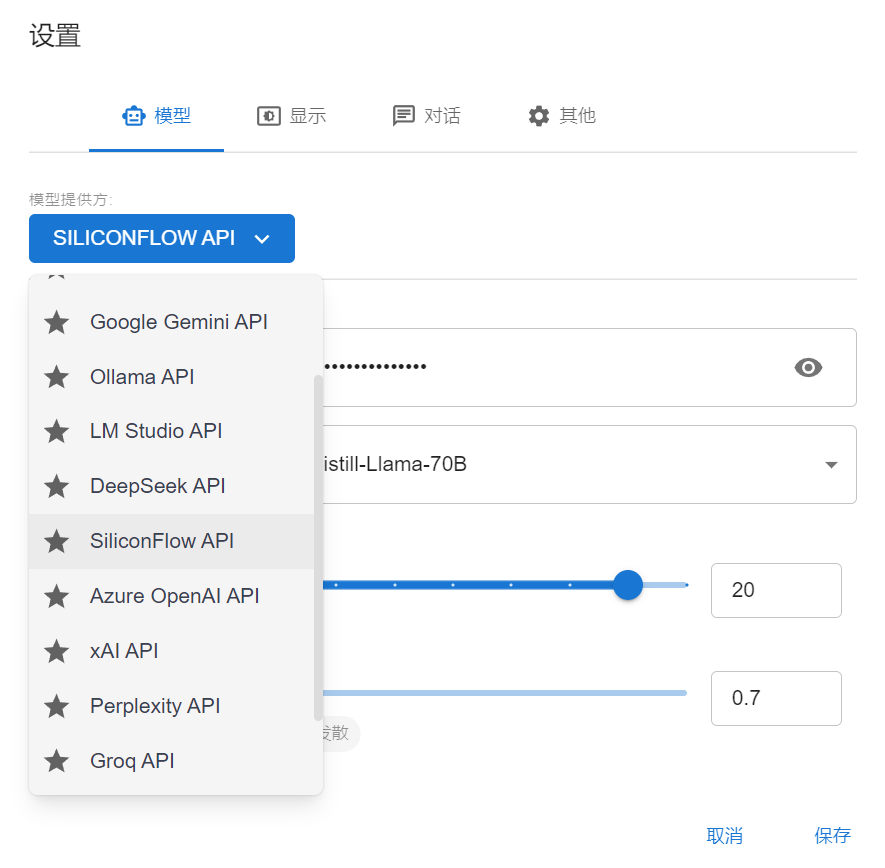This screenshot has height=868, width=885.
Task: Choose DeepSeek API as provider
Action: (x=172, y=486)
